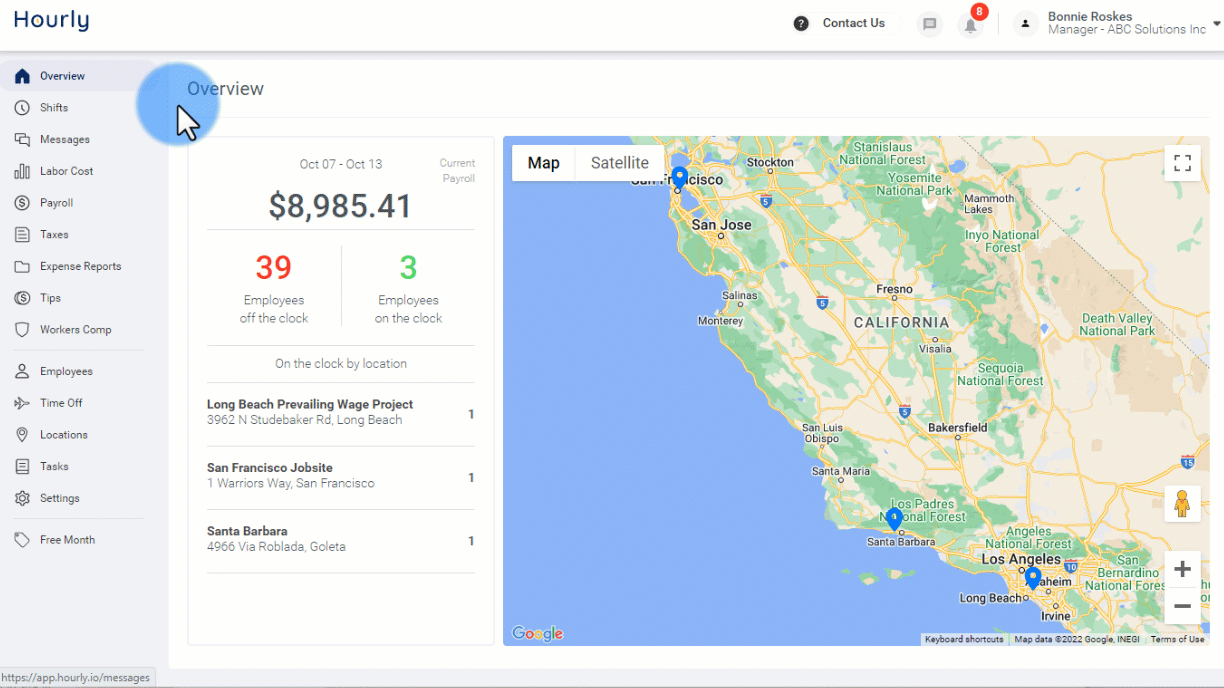Click the user avatar icon in header
1224x688 pixels.
pos(1025,24)
